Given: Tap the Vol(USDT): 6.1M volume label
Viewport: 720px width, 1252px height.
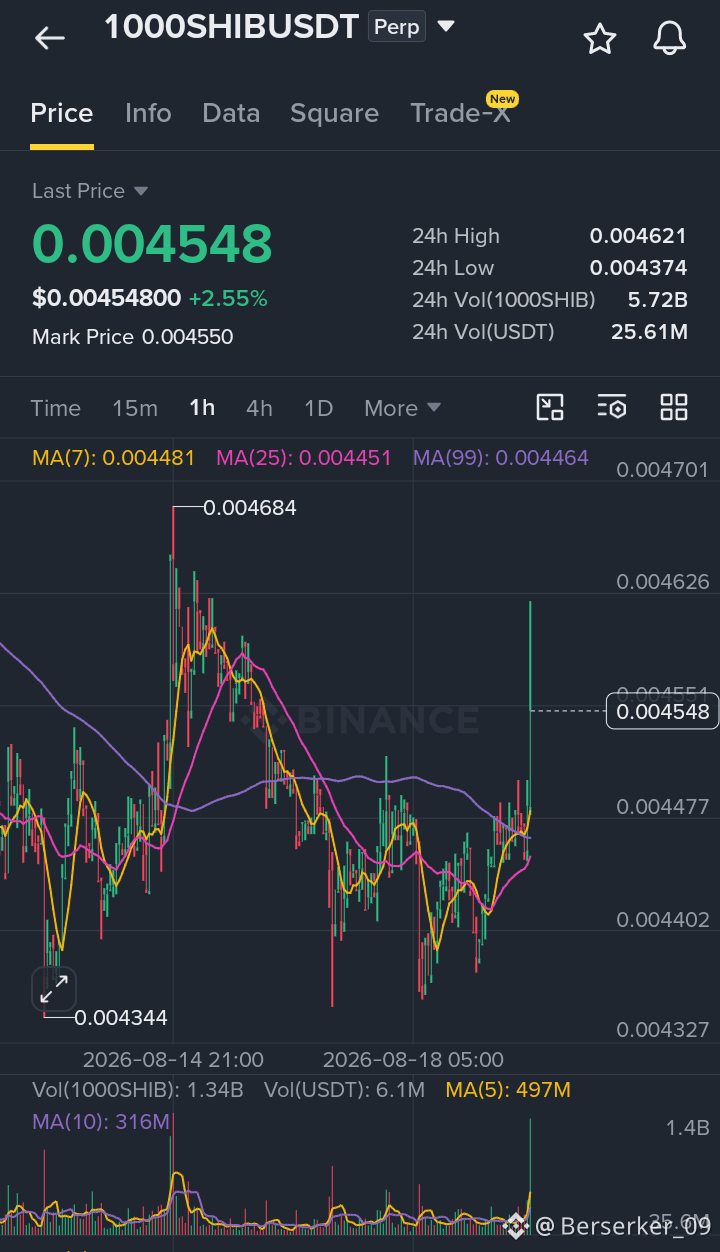Looking at the screenshot, I should click(x=344, y=1090).
